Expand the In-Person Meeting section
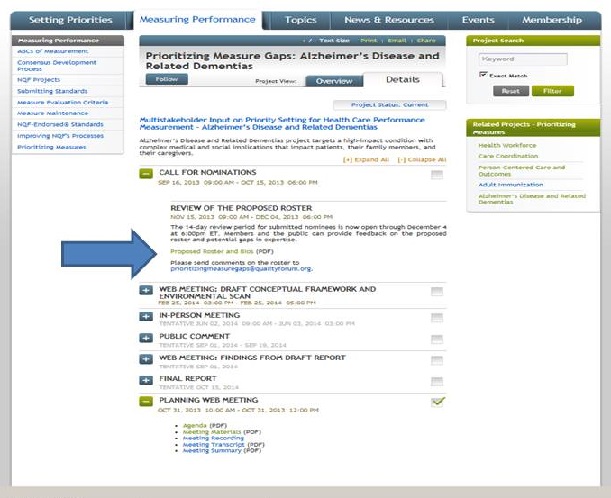This screenshot has height=498, width=611. (147, 315)
